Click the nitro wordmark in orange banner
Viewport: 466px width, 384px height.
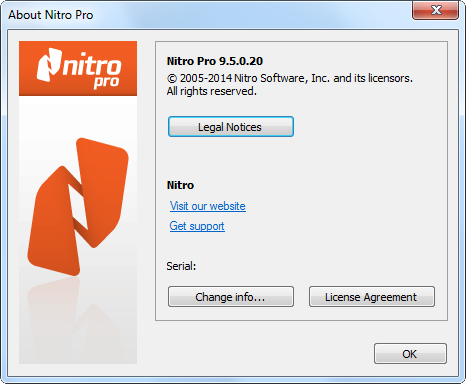click(x=92, y=65)
